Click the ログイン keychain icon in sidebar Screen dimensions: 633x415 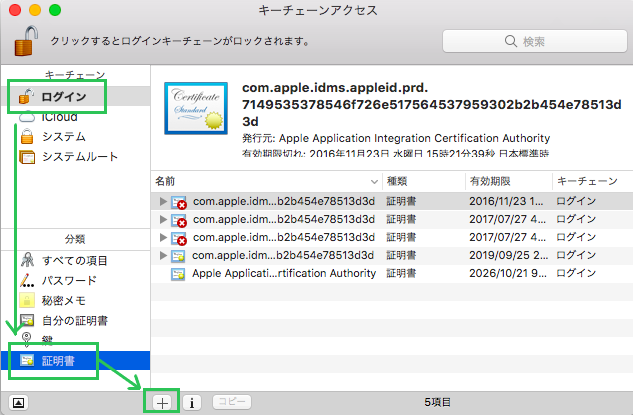[x=26, y=96]
